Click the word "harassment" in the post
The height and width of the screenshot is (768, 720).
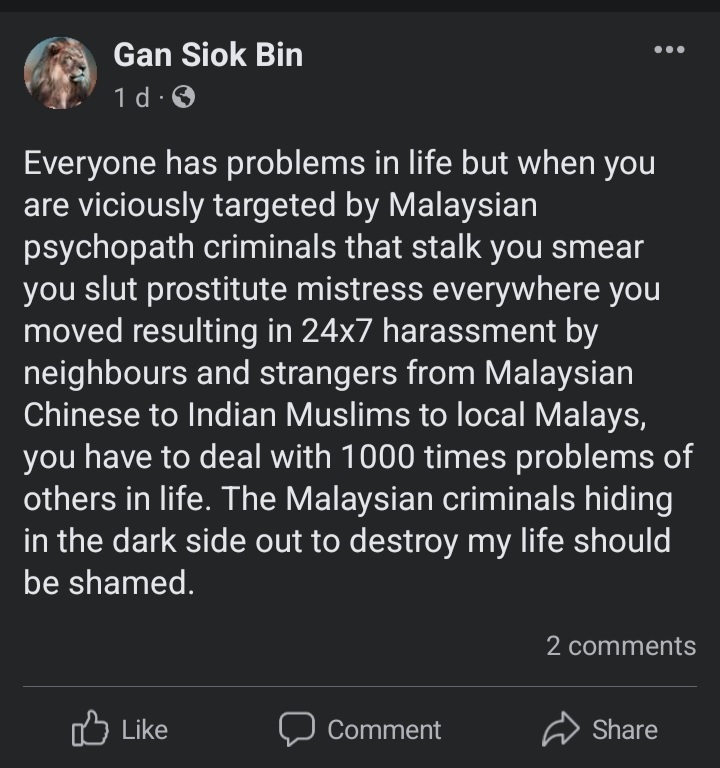coord(469,331)
